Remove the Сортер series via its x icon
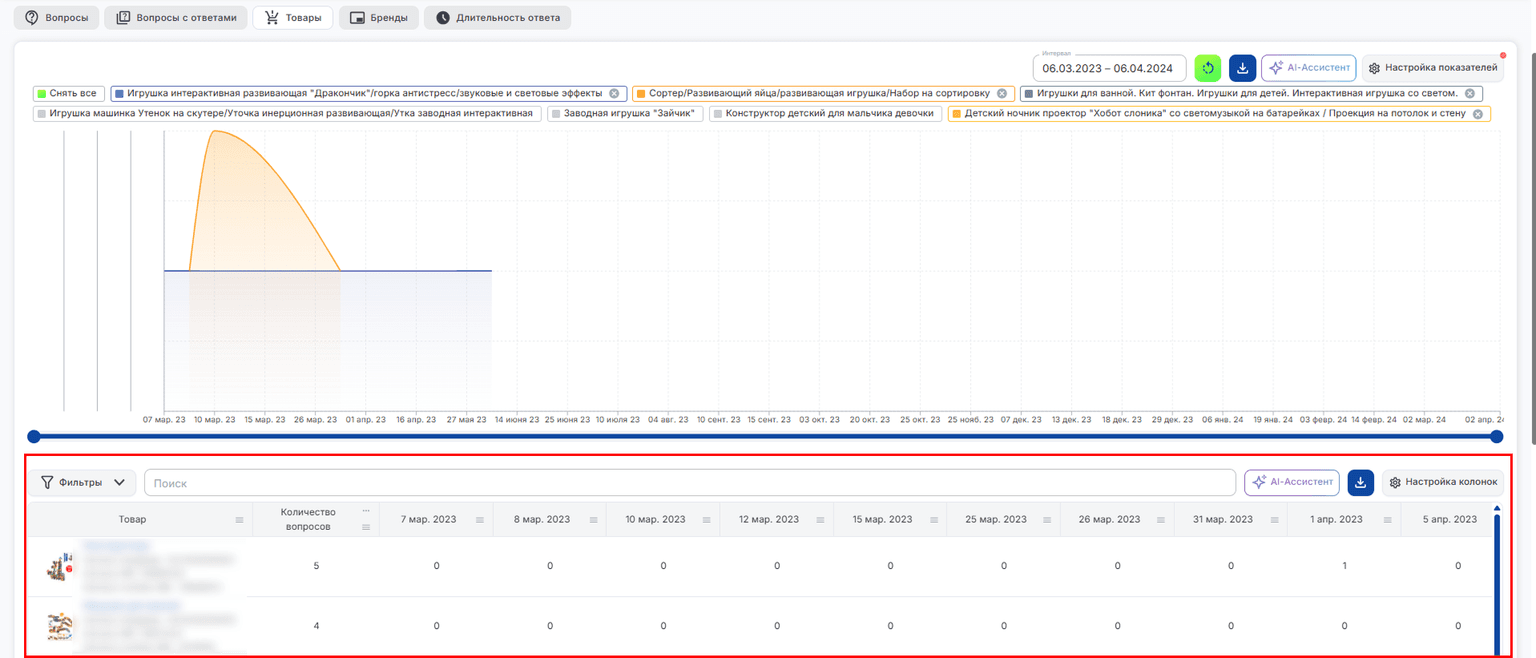 click(x=1002, y=93)
